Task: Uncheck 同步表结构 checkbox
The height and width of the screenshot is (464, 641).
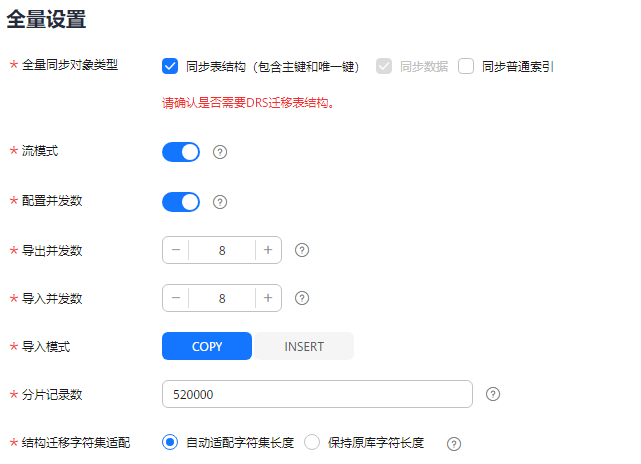Action: coord(170,66)
